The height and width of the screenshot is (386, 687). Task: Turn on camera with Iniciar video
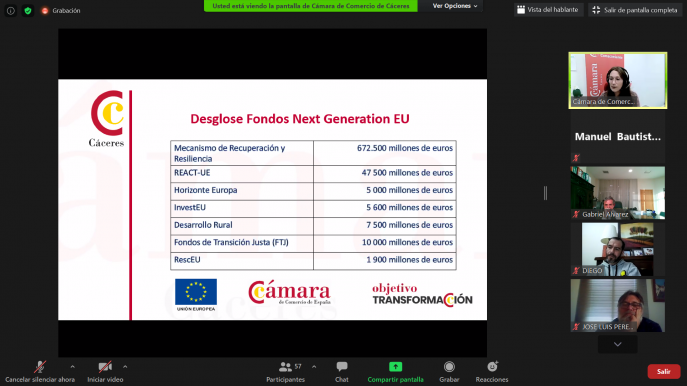105,372
